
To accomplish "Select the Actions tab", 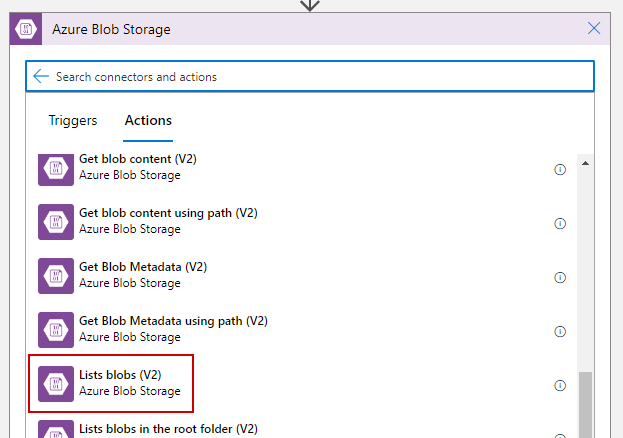I will pos(148,121).
